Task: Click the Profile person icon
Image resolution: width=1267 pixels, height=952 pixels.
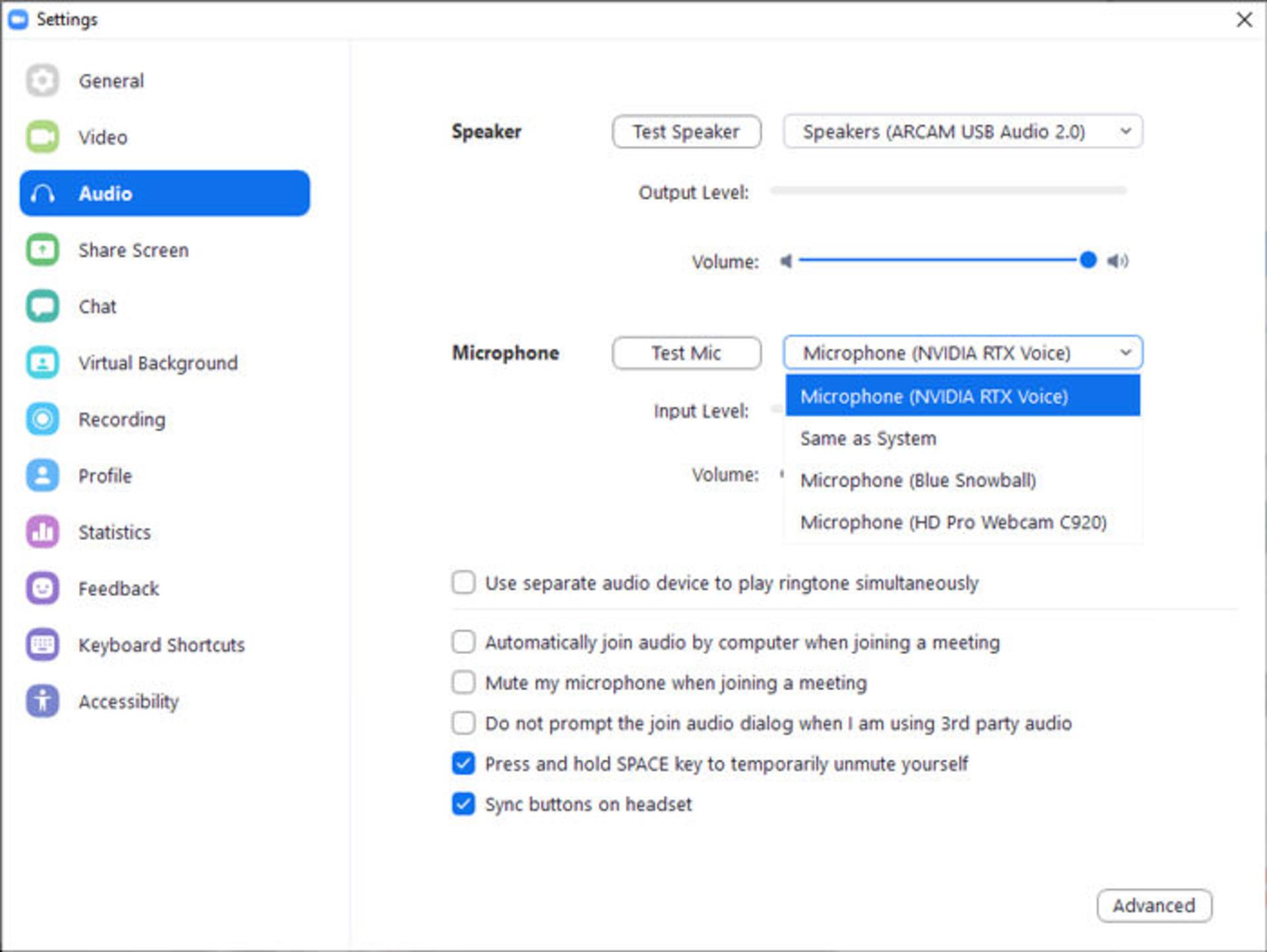Action: coord(42,476)
